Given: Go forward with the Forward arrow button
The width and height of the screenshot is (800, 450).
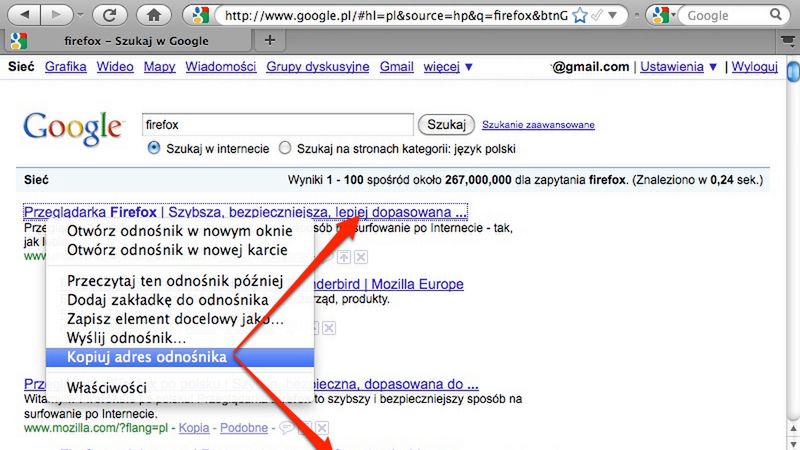Looking at the screenshot, I should pos(56,15).
